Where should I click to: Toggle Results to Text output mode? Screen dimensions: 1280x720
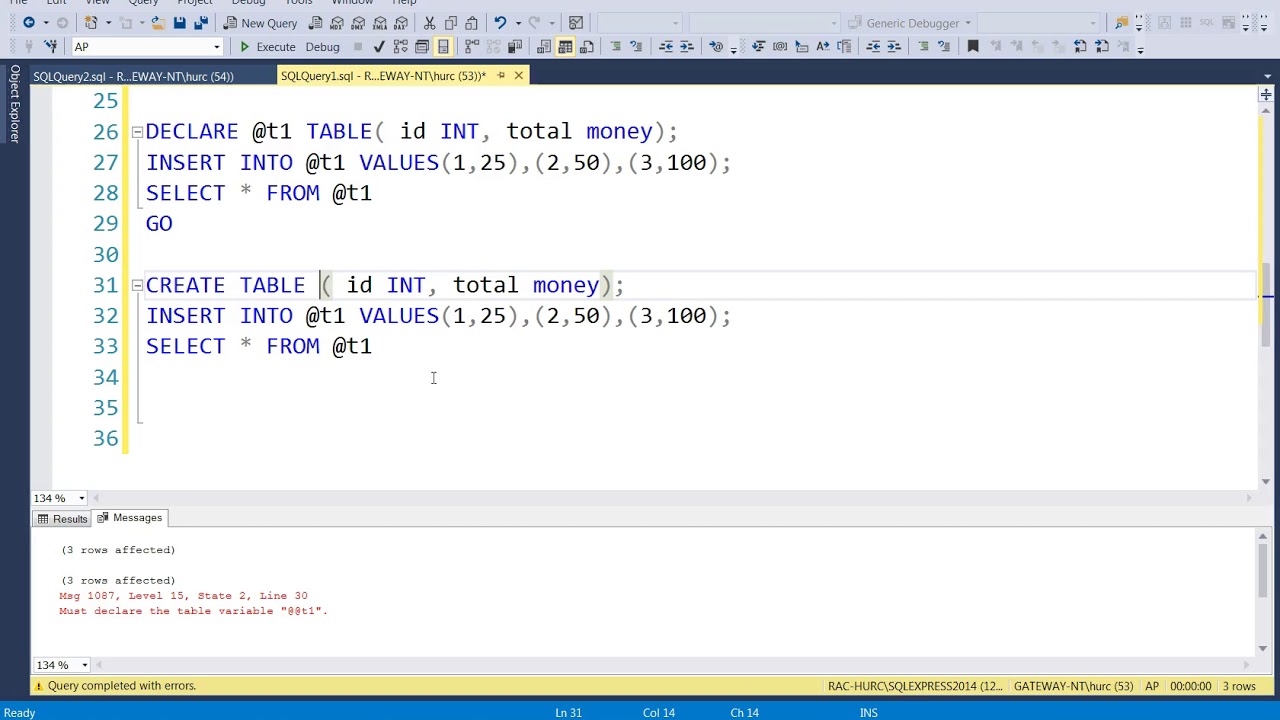pos(543,46)
